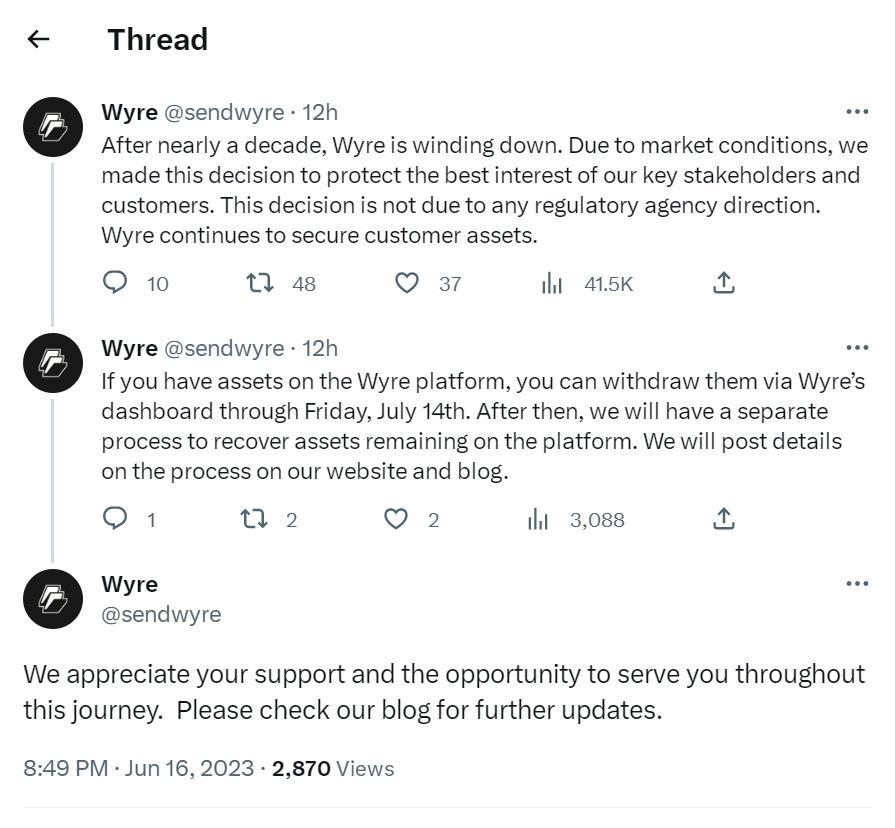Open the share menu on the first tweet
The width and height of the screenshot is (895, 828).
click(x=724, y=284)
